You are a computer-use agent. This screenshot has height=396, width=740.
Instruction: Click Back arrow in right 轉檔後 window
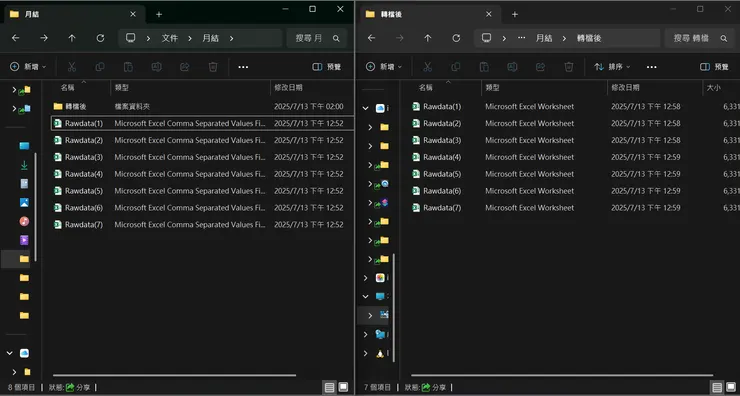[371, 38]
